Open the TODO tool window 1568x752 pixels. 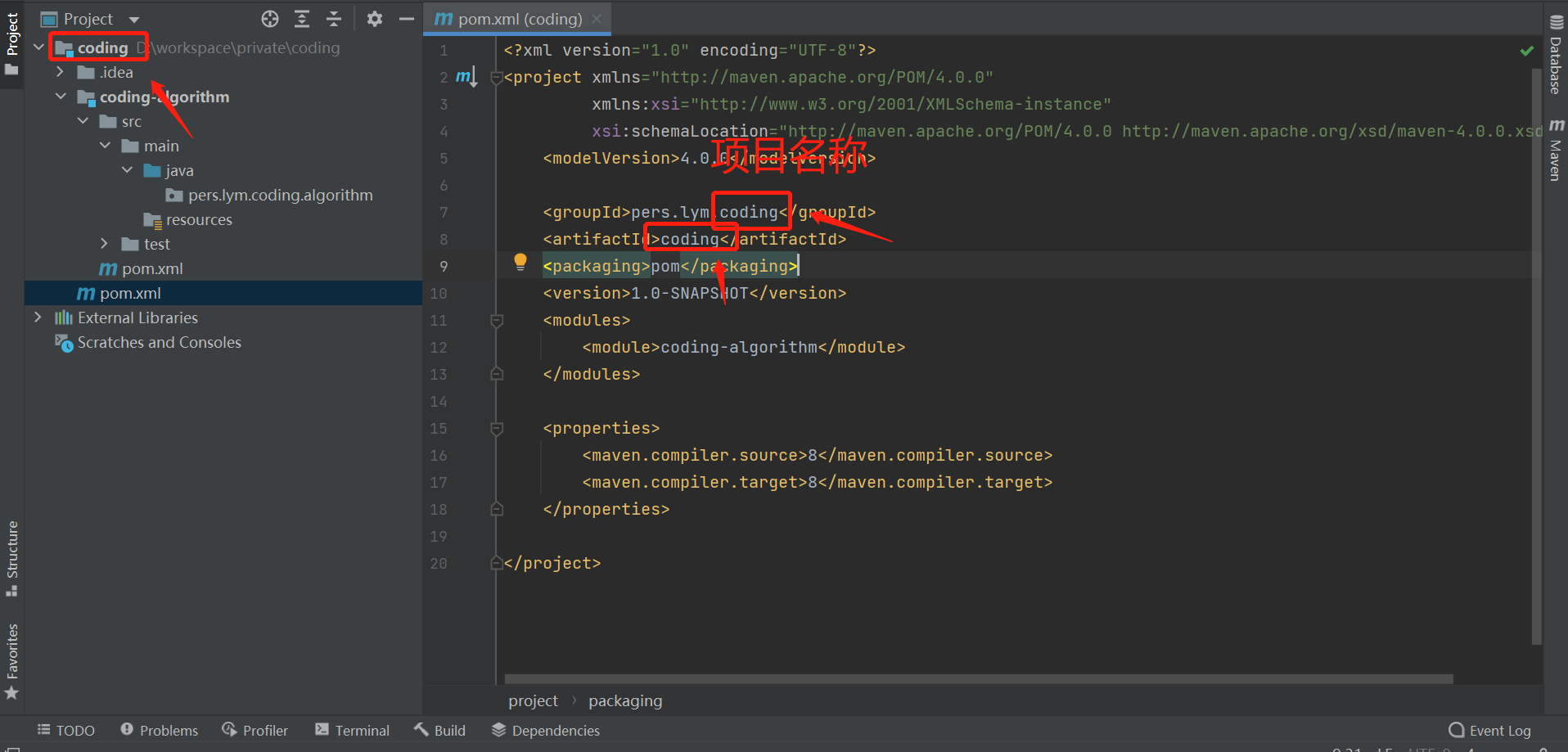click(66, 730)
